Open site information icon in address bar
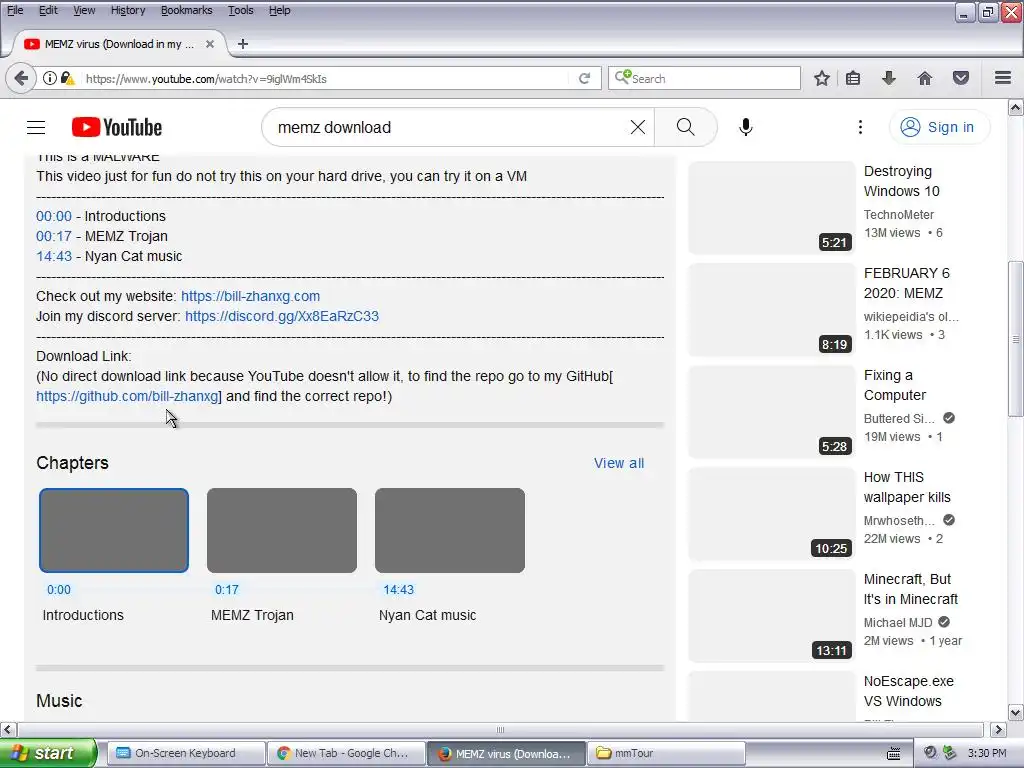1024x768 pixels. coord(50,78)
